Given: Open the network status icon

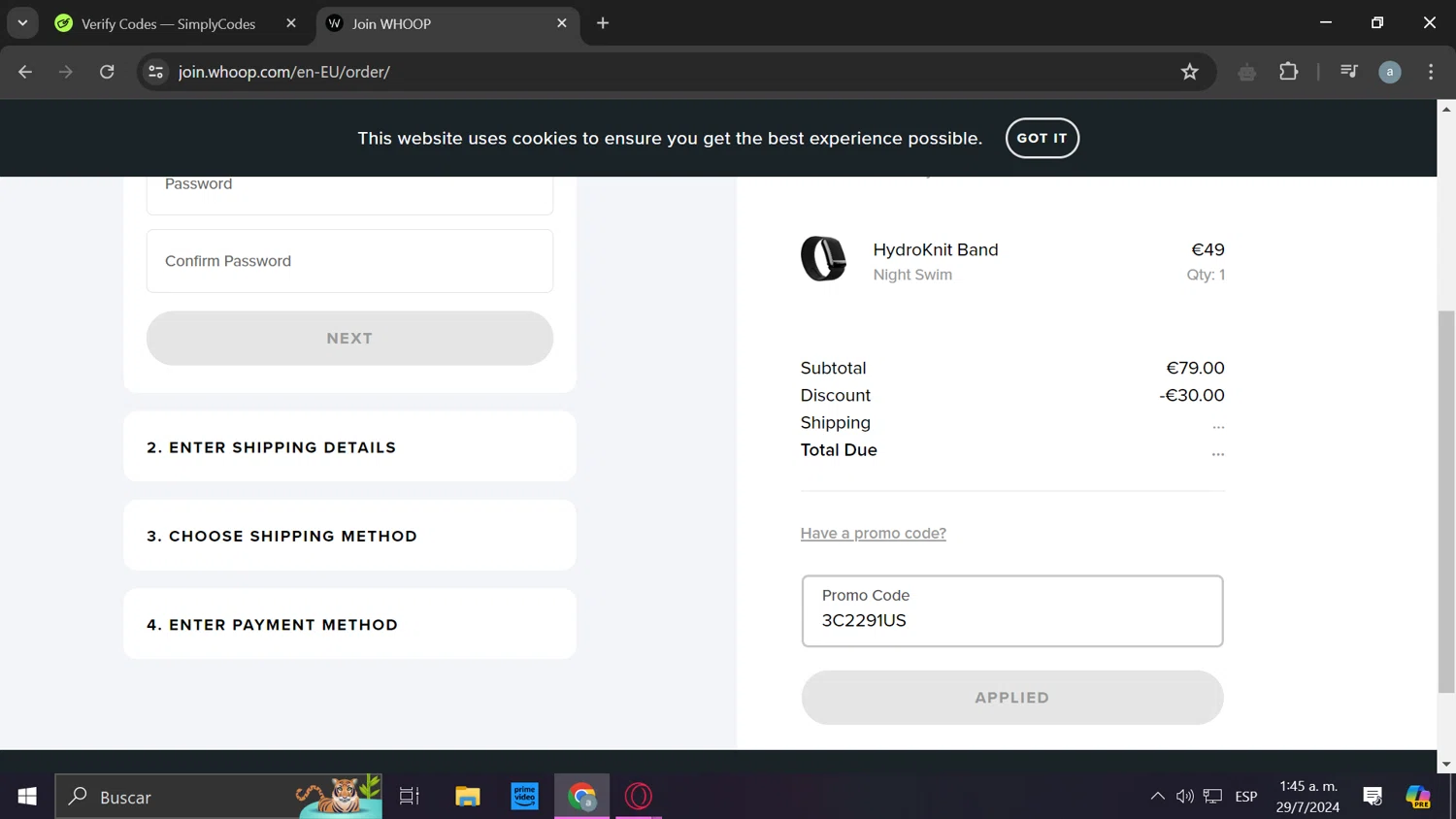Looking at the screenshot, I should coord(1212,797).
